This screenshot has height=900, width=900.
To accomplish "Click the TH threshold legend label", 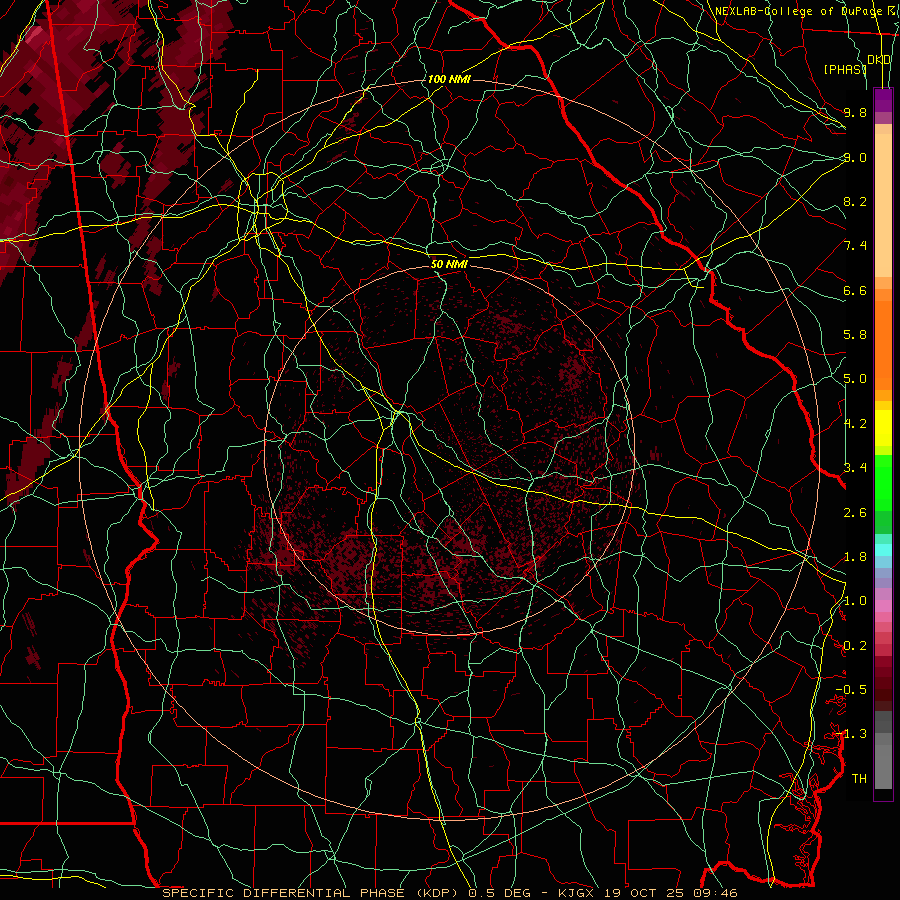I will tap(859, 779).
